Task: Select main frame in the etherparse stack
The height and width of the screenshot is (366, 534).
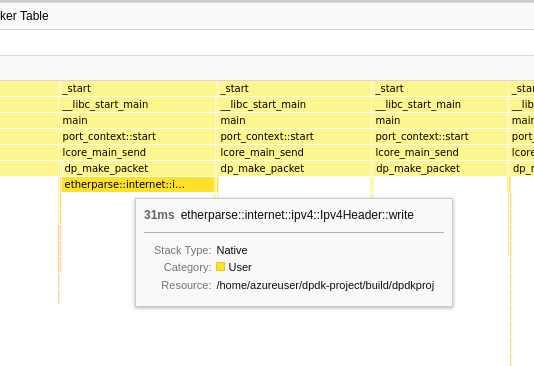Action: (x=138, y=120)
